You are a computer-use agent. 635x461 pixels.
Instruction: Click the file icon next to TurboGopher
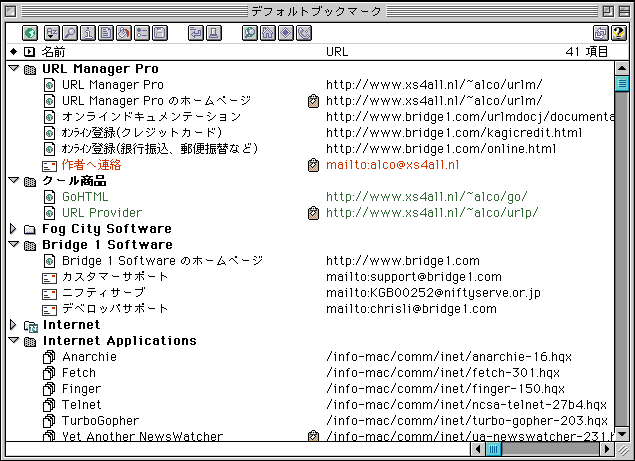pos(49,421)
